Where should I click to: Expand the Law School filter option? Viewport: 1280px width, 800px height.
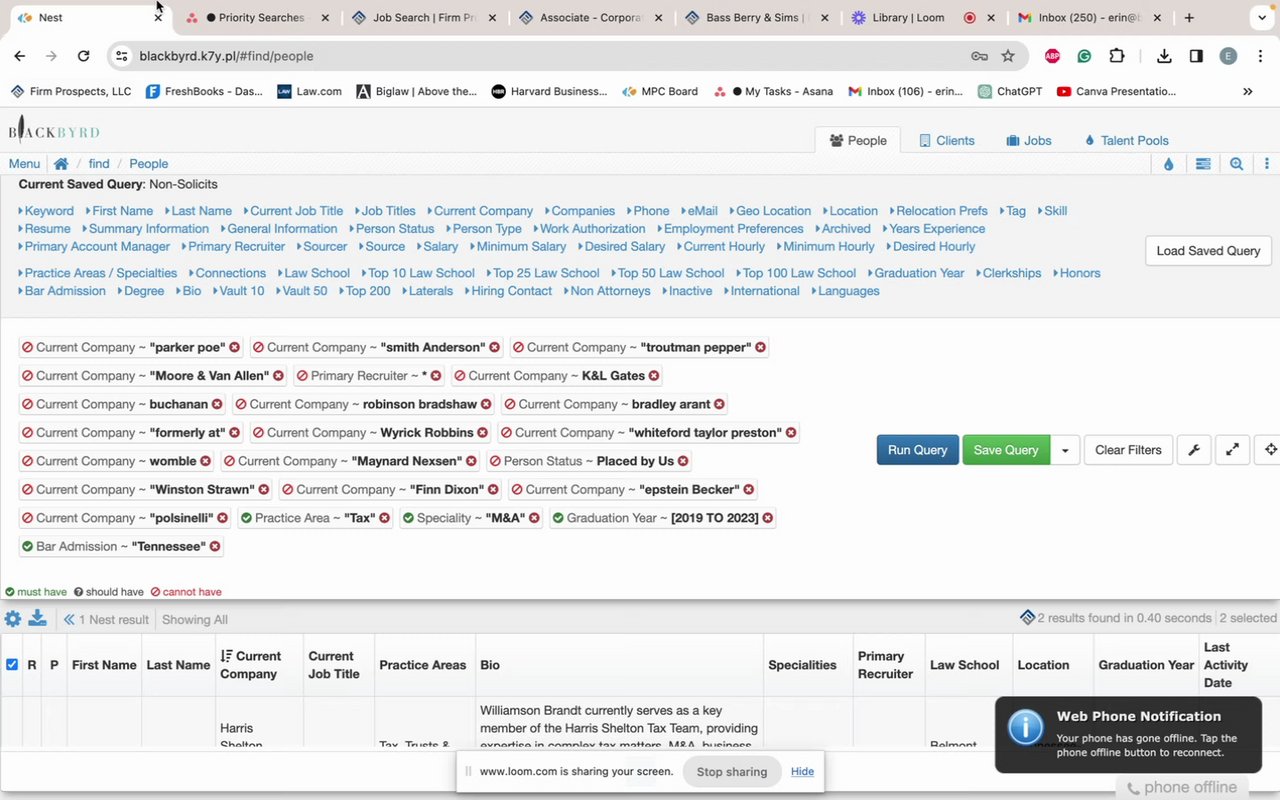pos(314,273)
